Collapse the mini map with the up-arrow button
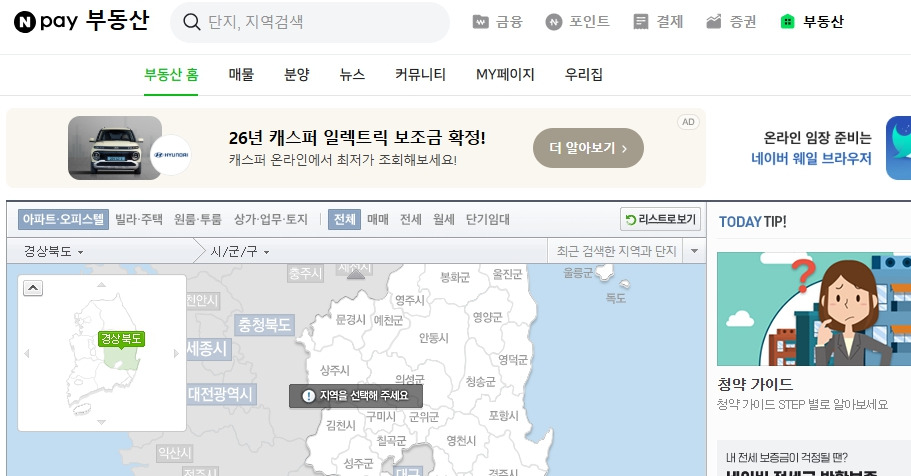 coord(33,288)
